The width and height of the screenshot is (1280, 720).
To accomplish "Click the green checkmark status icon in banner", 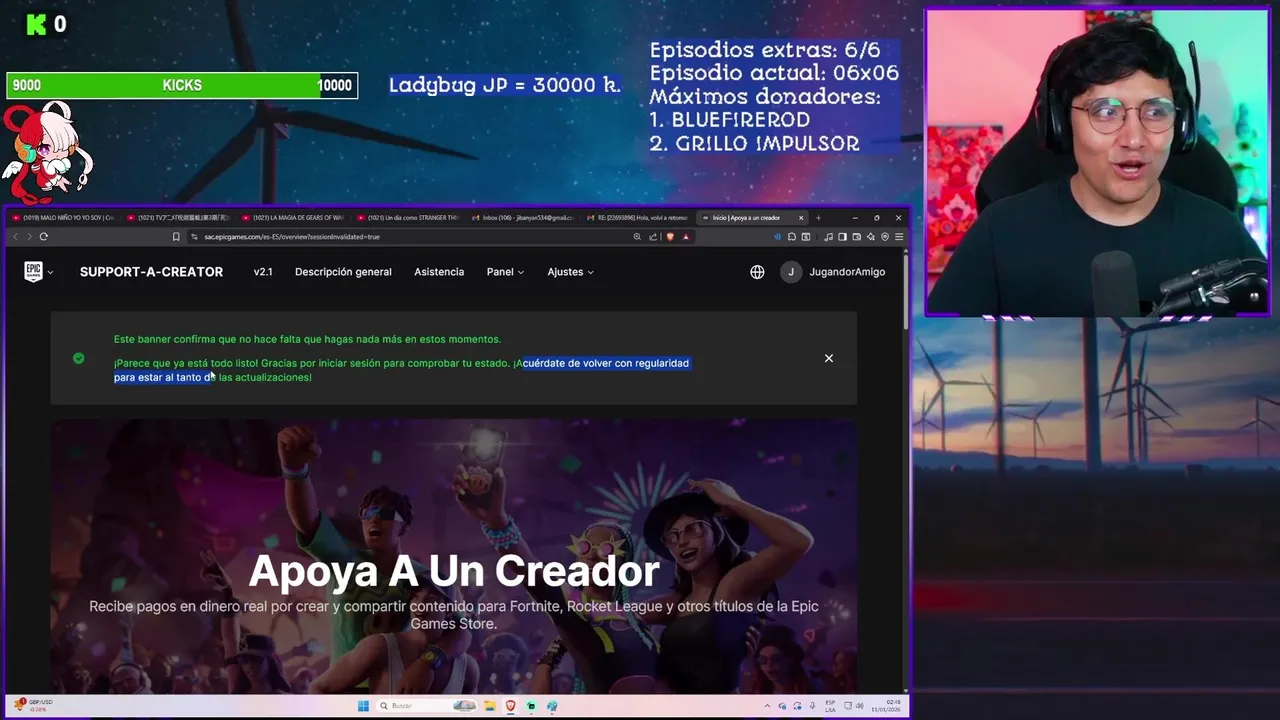I will (x=79, y=358).
